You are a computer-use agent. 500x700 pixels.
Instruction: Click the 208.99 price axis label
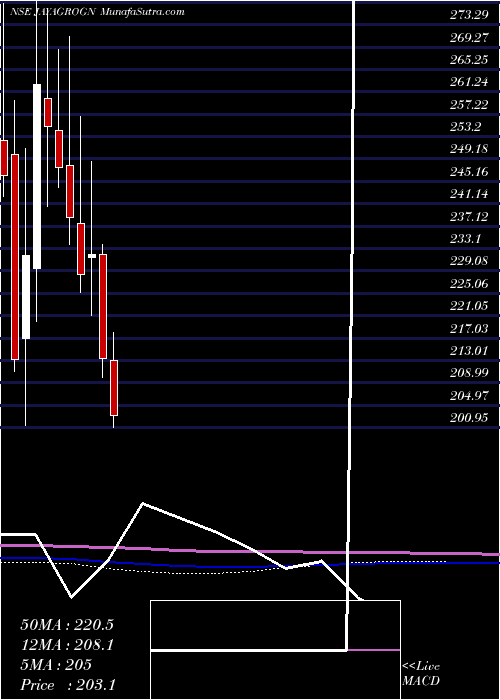(x=469, y=373)
